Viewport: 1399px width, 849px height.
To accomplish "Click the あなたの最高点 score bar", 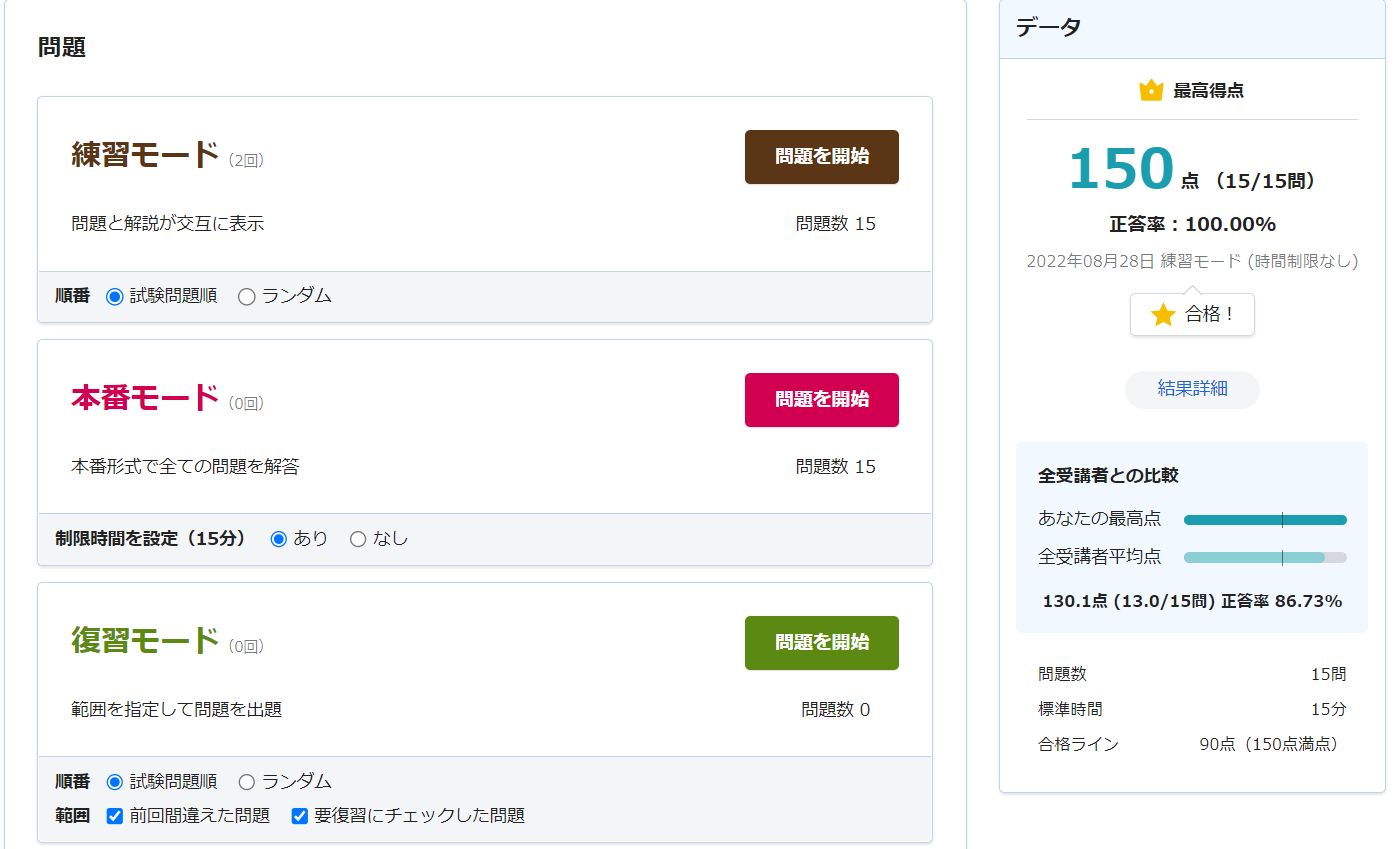I will pyautogui.click(x=1265, y=519).
